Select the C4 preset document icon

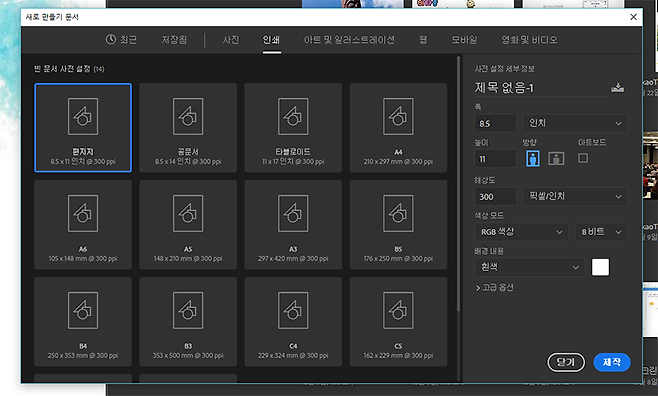(293, 310)
